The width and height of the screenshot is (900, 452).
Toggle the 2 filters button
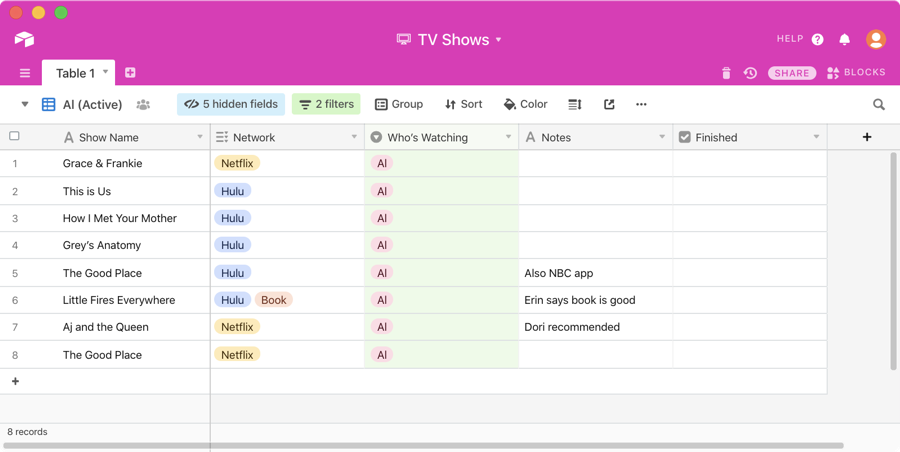(x=326, y=104)
